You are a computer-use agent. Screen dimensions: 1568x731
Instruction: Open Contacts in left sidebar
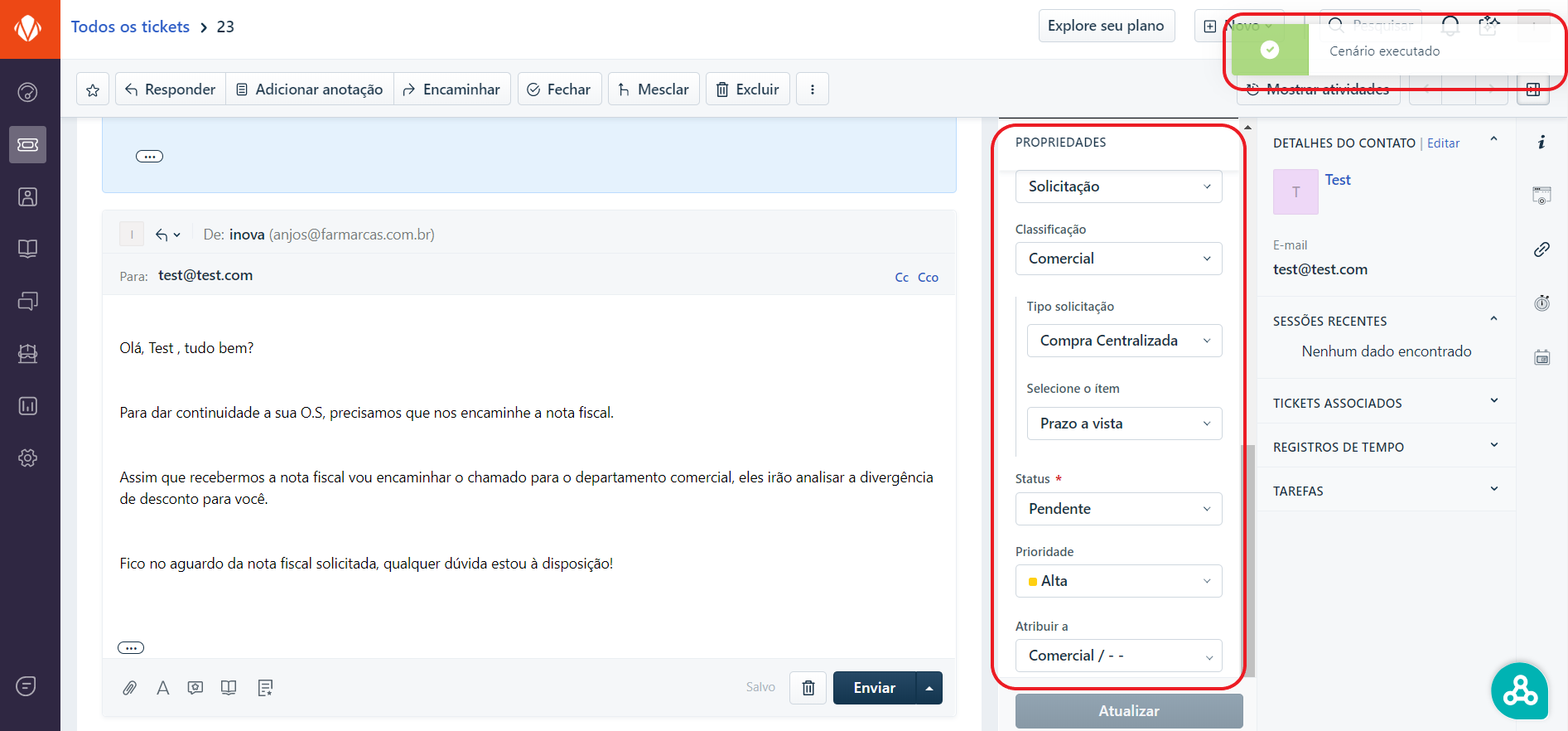click(28, 197)
